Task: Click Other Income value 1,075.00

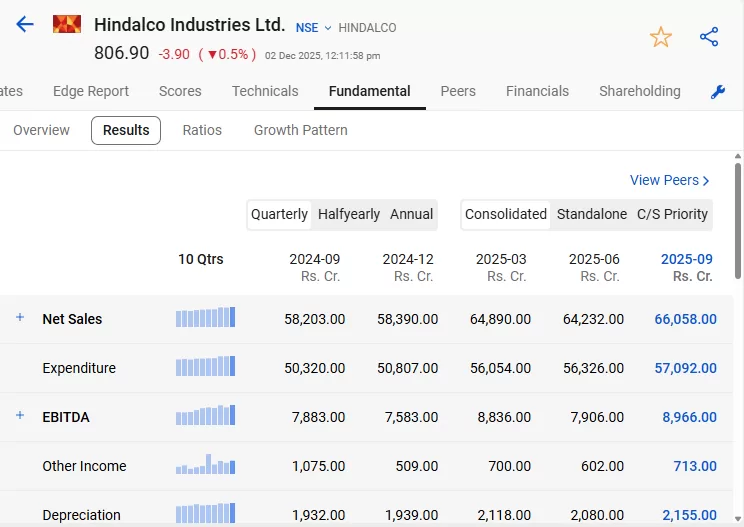Action: pyautogui.click(x=318, y=466)
